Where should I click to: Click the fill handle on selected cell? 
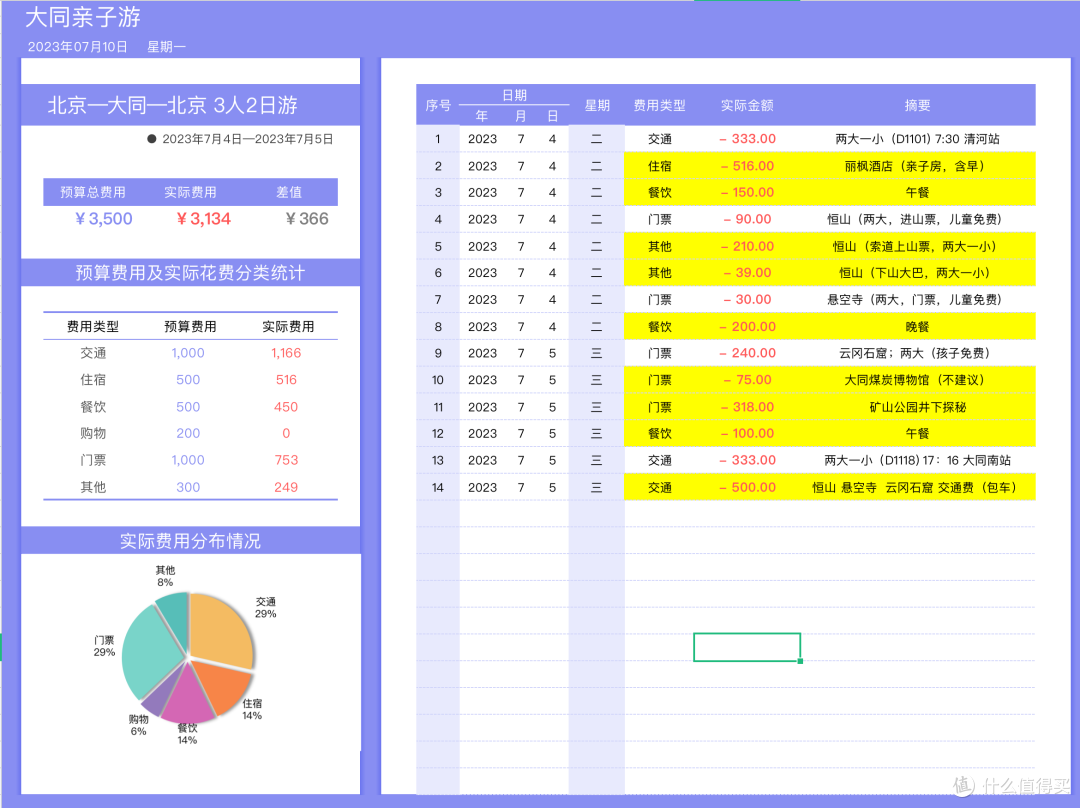pyautogui.click(x=800, y=661)
